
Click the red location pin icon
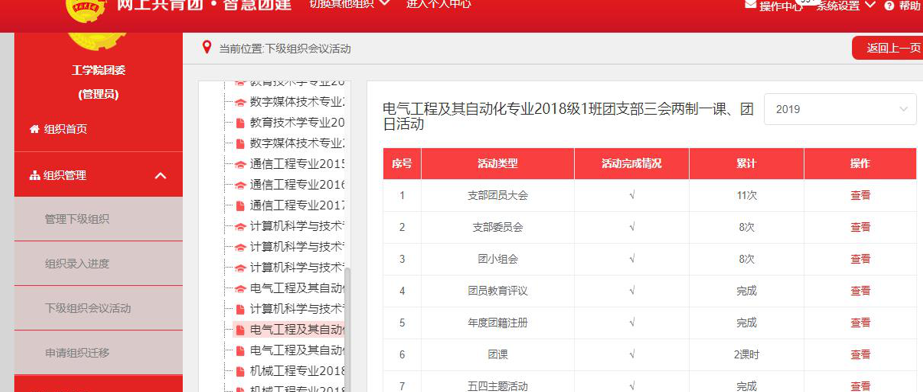207,47
